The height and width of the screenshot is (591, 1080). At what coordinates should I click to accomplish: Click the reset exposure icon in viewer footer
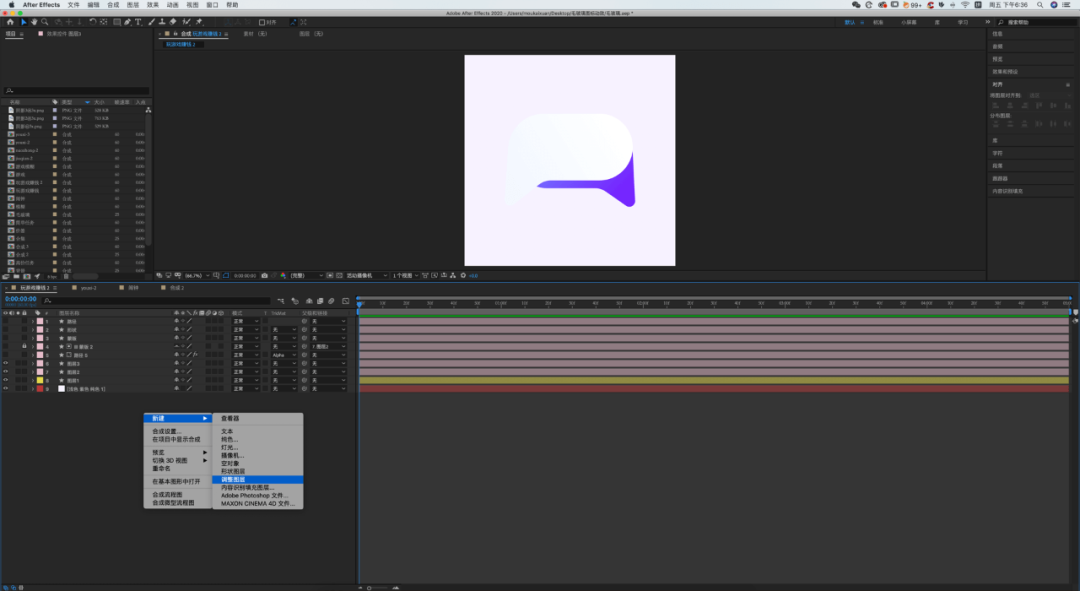(x=463, y=276)
